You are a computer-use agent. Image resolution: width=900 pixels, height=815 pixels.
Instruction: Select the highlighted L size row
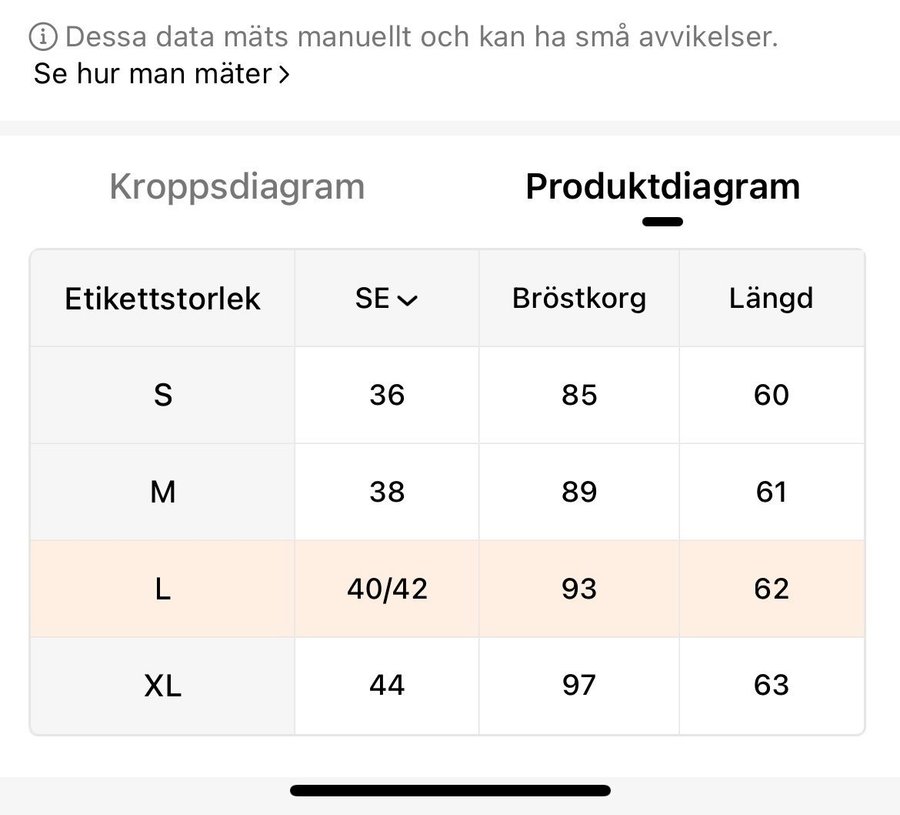pos(163,589)
